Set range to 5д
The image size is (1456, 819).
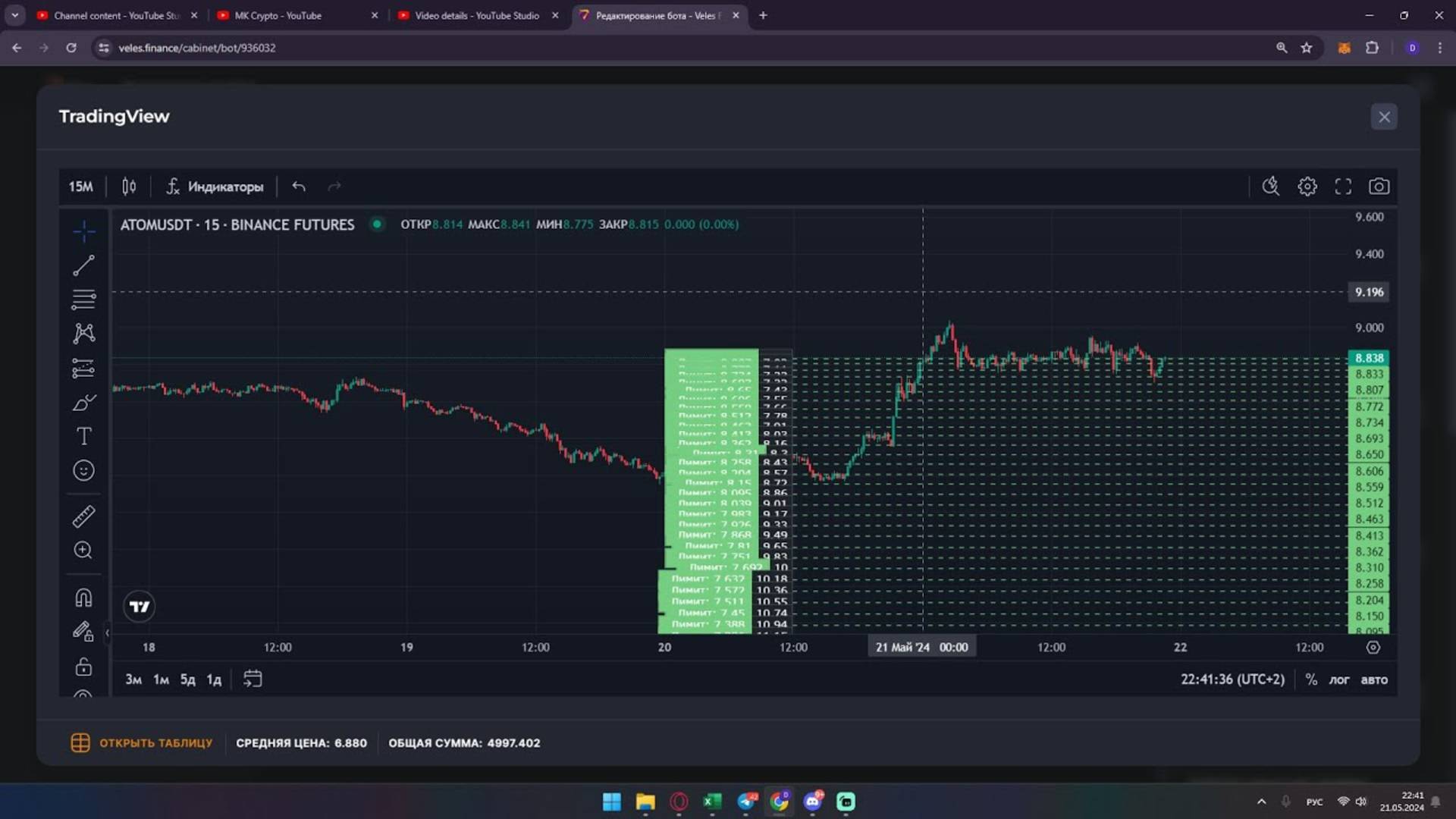pyautogui.click(x=187, y=679)
